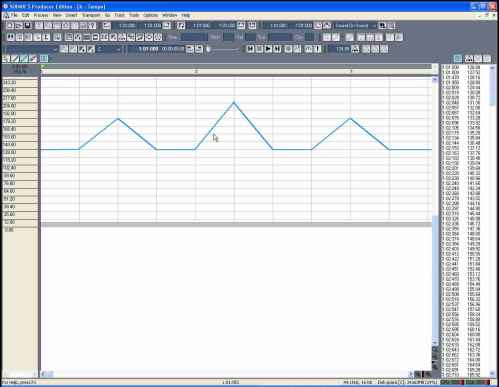Click the metronome icon beside tempo
Viewport: 499px width, 387px height.
(x=355, y=49)
